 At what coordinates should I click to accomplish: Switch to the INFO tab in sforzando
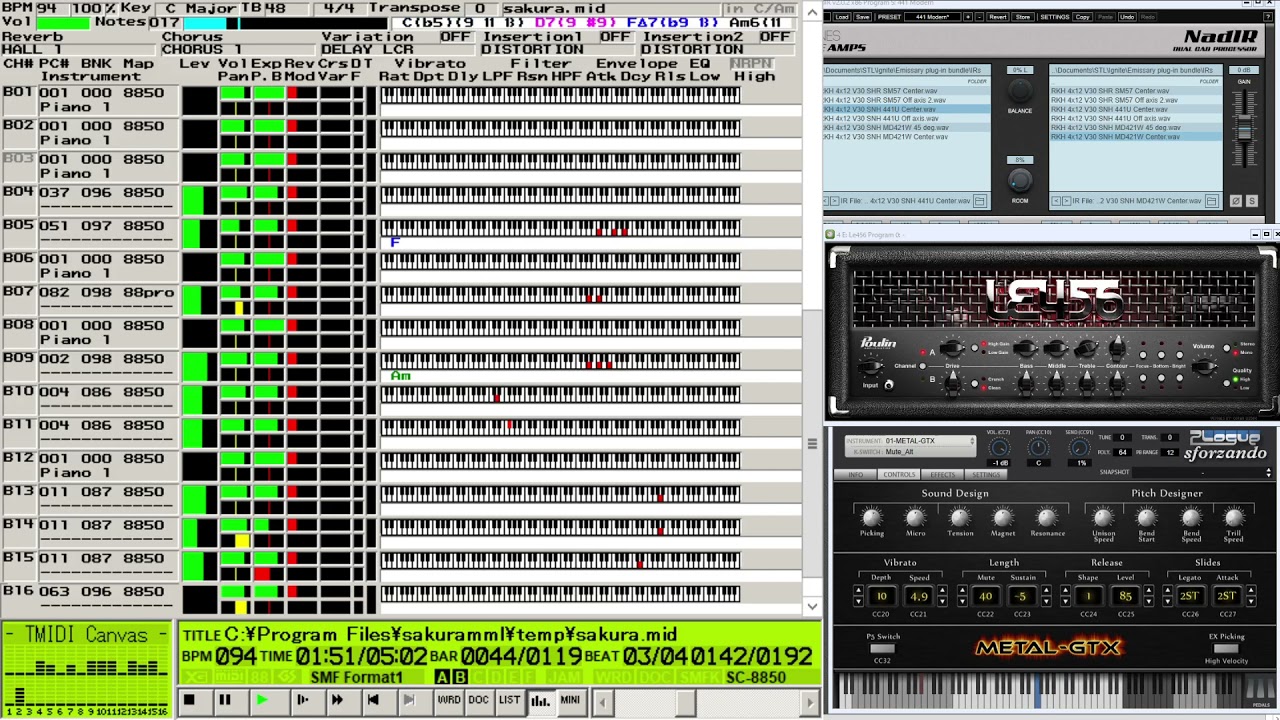click(x=856, y=475)
